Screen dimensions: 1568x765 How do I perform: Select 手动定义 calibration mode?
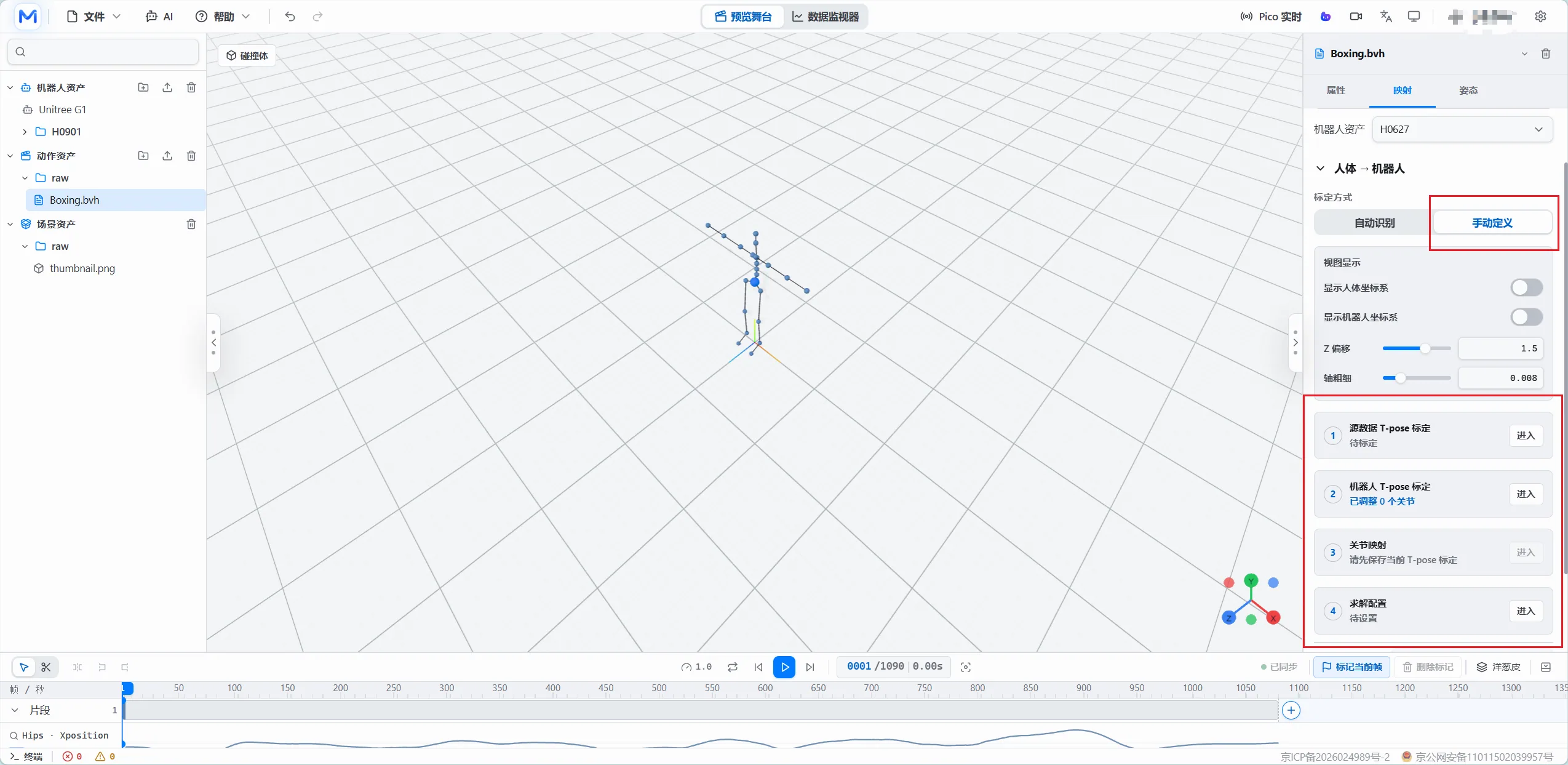click(x=1492, y=223)
